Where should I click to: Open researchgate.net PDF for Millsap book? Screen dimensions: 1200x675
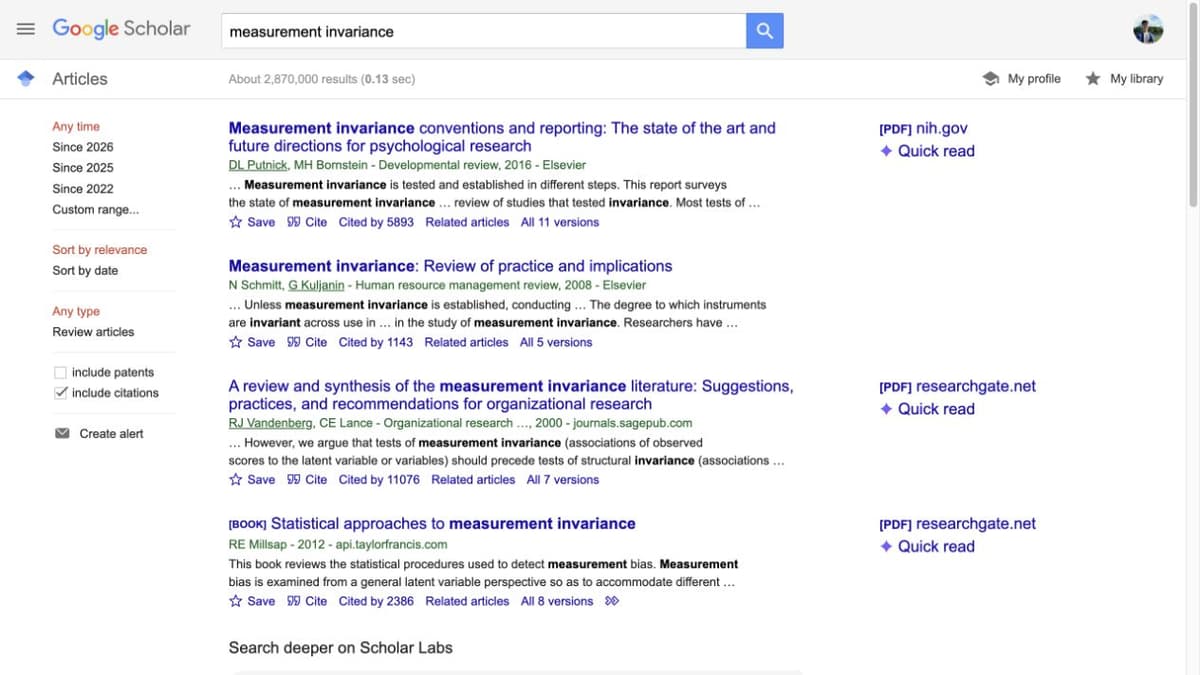pos(957,523)
